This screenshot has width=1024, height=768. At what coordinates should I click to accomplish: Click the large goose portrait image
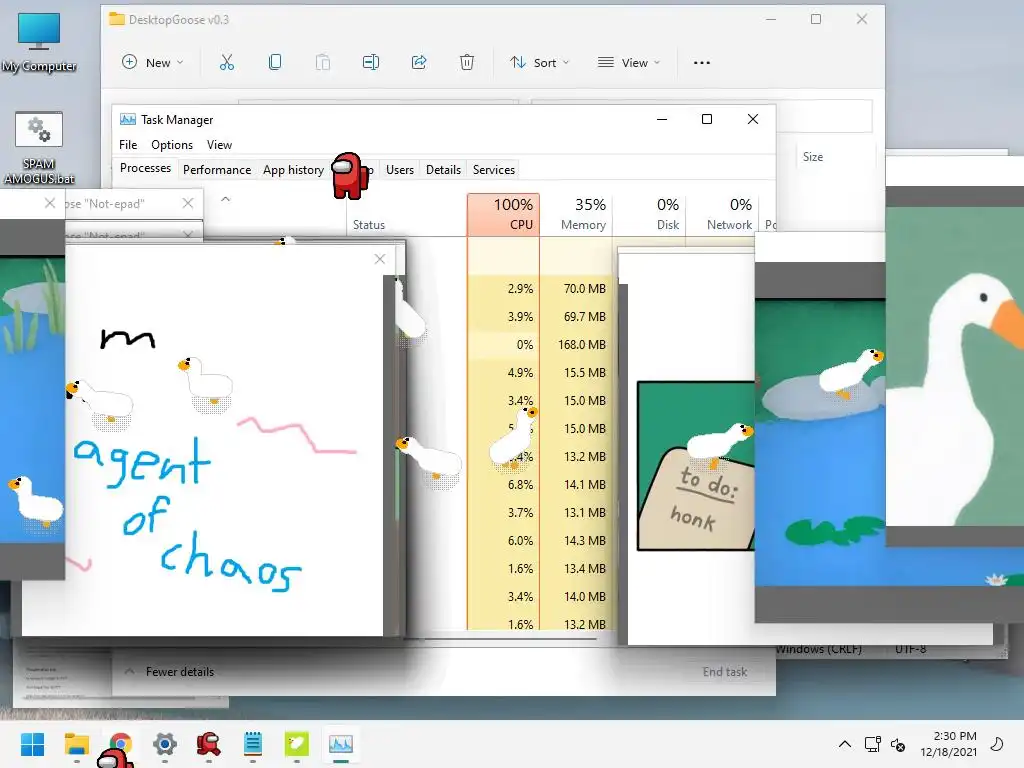955,366
